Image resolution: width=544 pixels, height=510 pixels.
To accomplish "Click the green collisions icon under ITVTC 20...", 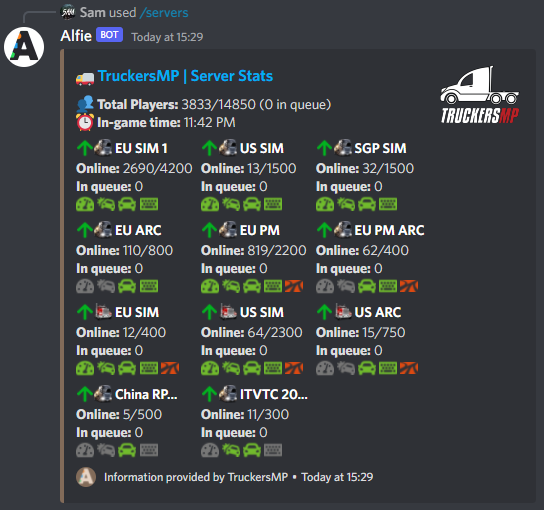I will [x=231, y=450].
